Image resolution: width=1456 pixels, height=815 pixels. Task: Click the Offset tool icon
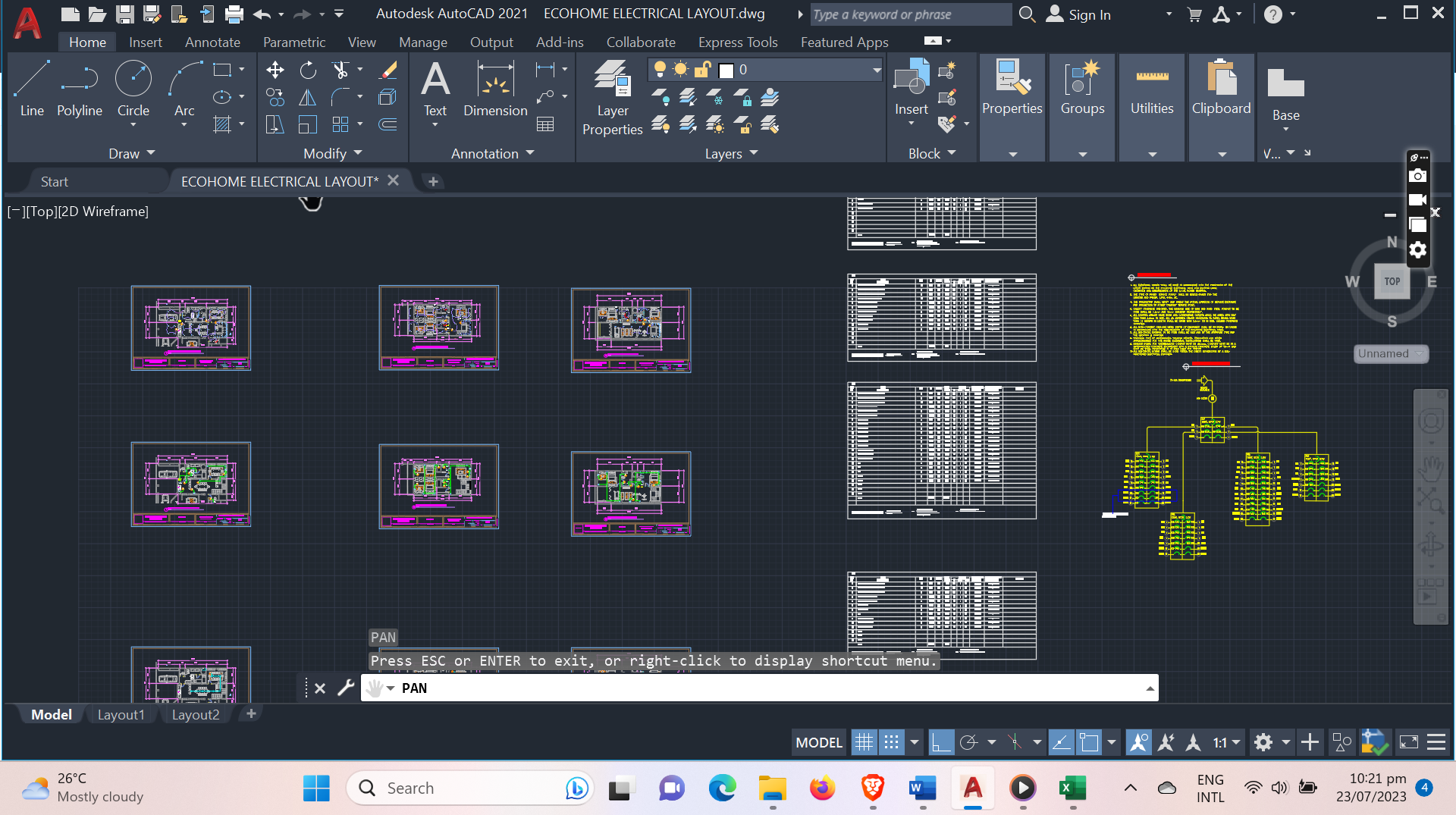tap(388, 124)
